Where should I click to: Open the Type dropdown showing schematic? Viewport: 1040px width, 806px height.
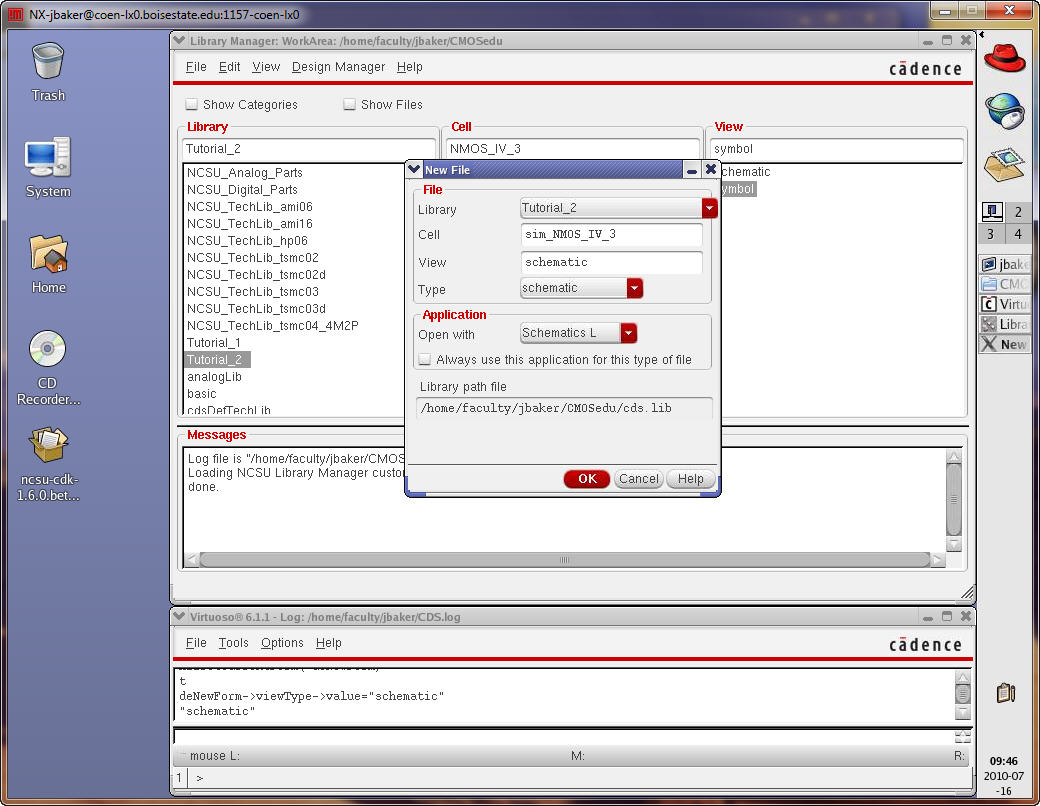[x=634, y=288]
